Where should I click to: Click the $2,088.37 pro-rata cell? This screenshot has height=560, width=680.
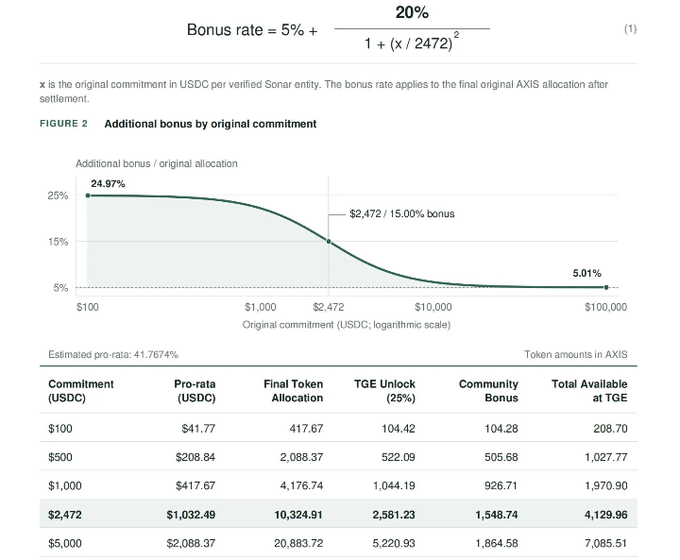(191, 544)
